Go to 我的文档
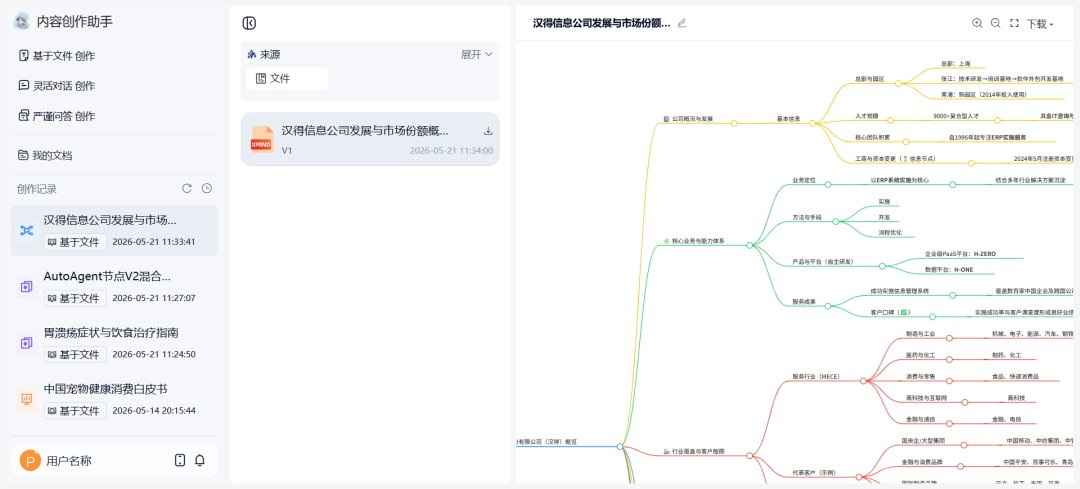Image resolution: width=1080 pixels, height=489 pixels. (x=45, y=156)
